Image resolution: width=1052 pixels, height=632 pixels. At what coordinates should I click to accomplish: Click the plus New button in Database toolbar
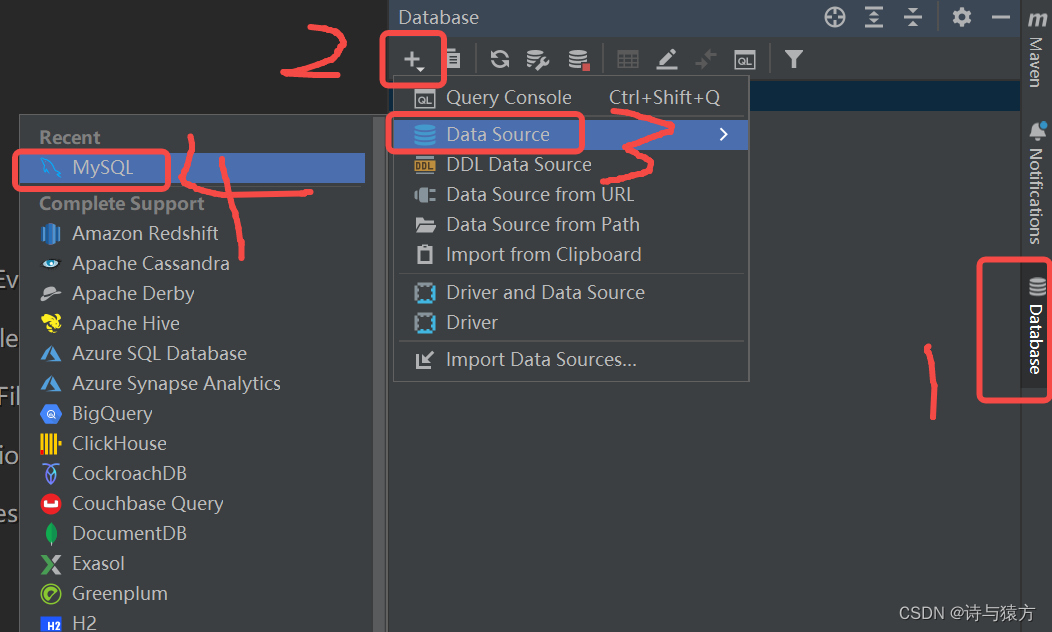click(414, 60)
